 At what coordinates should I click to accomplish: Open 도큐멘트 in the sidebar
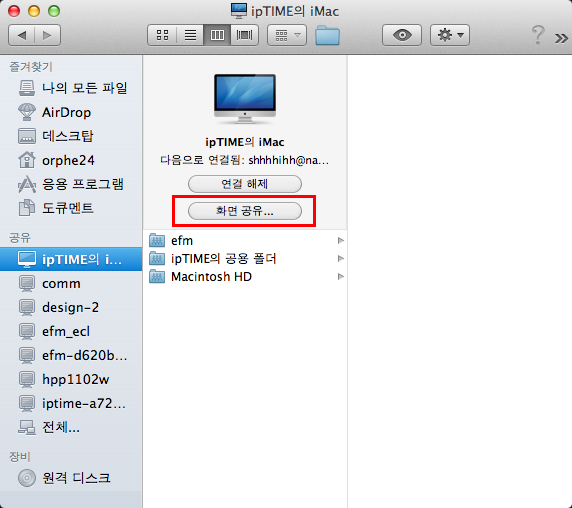[71, 208]
